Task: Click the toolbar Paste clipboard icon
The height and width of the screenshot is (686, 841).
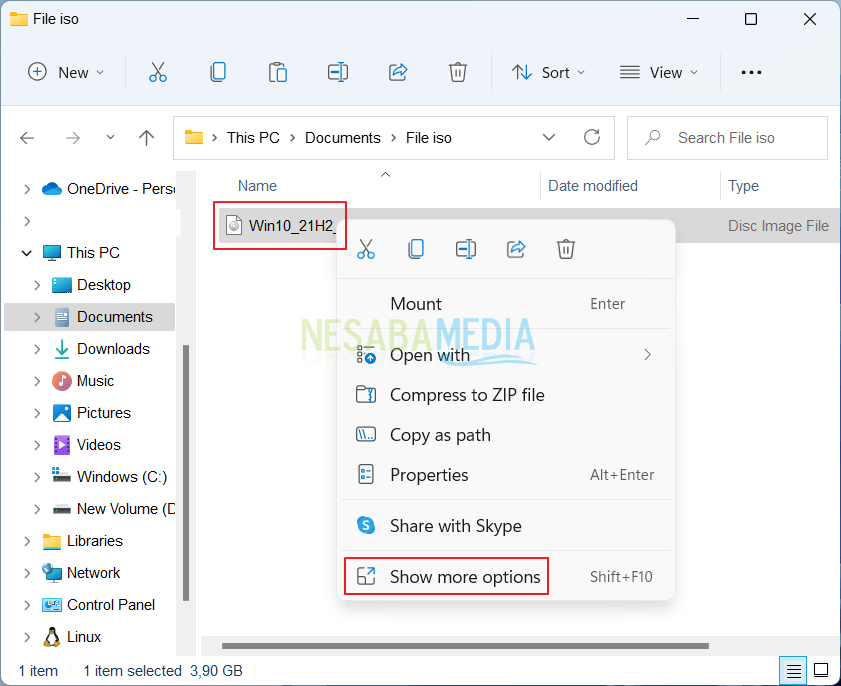Action: tap(278, 72)
